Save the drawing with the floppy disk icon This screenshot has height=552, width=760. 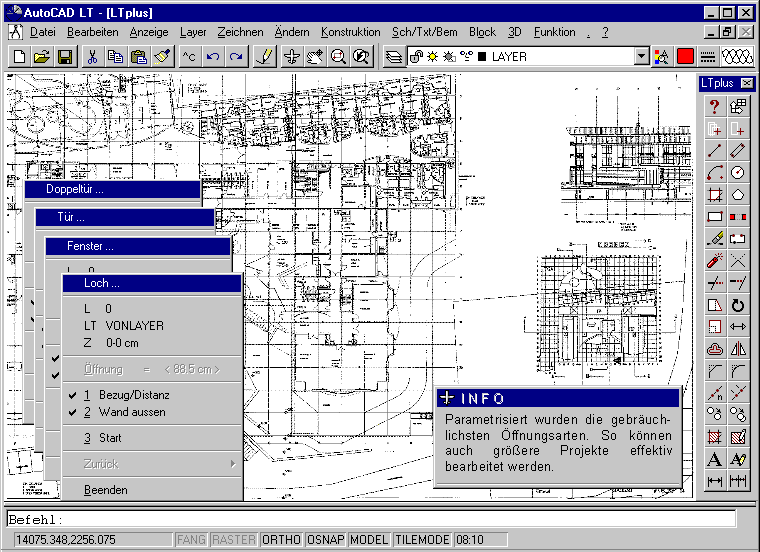point(65,57)
